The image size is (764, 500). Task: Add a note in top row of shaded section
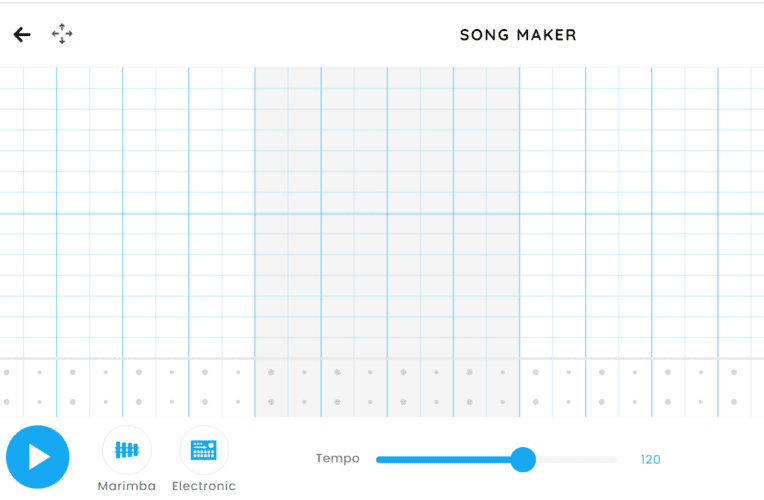click(271, 78)
